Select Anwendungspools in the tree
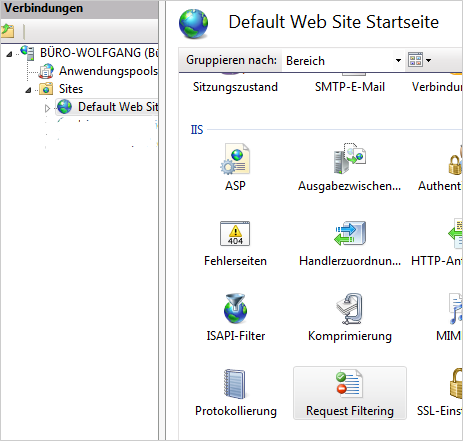Viewport: 463px width, 441px height. [x=108, y=71]
